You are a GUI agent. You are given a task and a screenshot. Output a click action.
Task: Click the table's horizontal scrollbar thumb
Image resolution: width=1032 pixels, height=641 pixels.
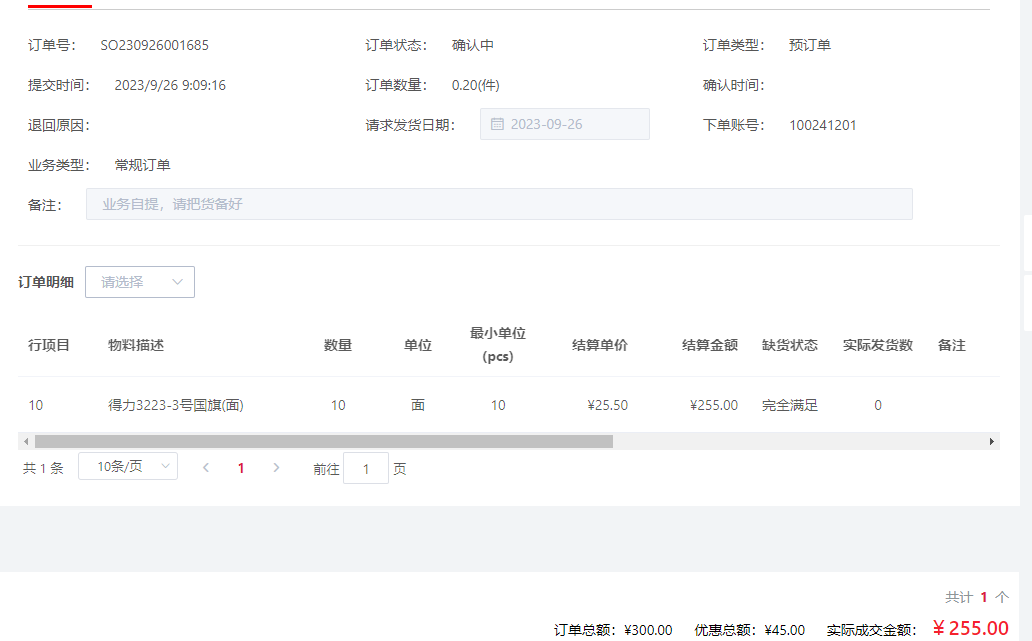click(323, 441)
